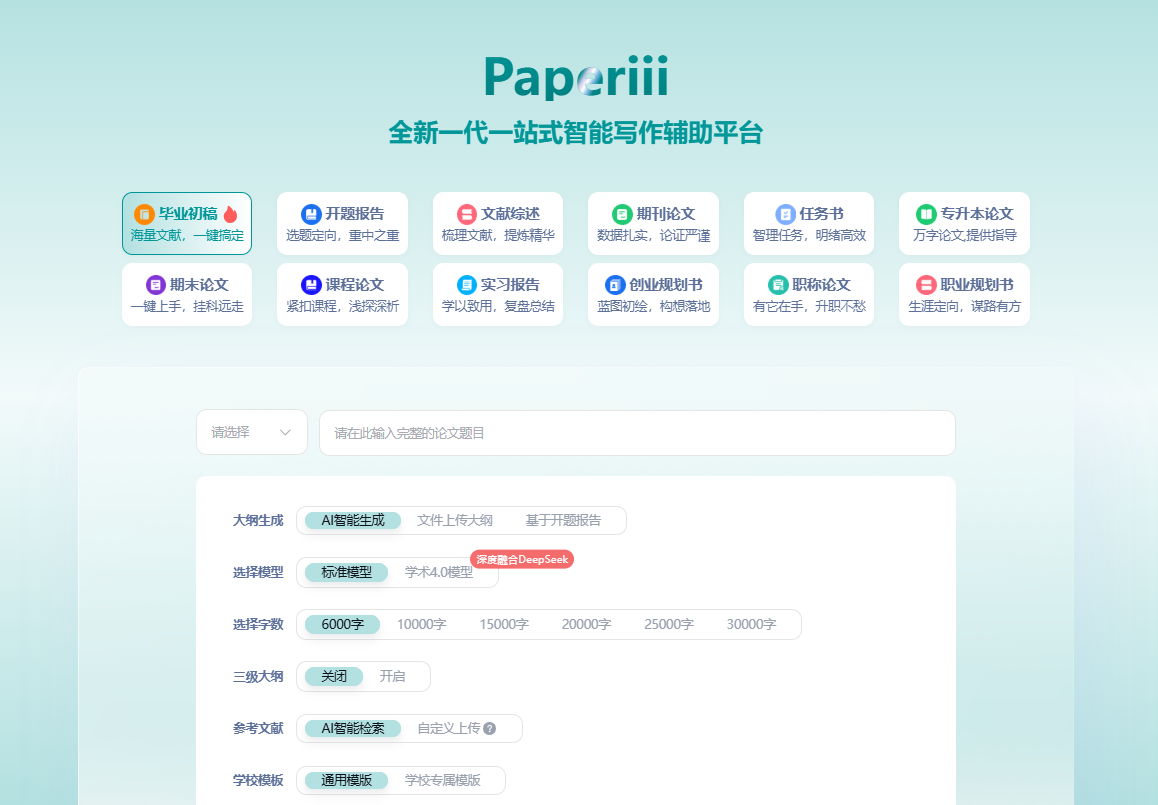Click the blue icon on 开题报告 card
The image size is (1158, 805).
coord(311,214)
